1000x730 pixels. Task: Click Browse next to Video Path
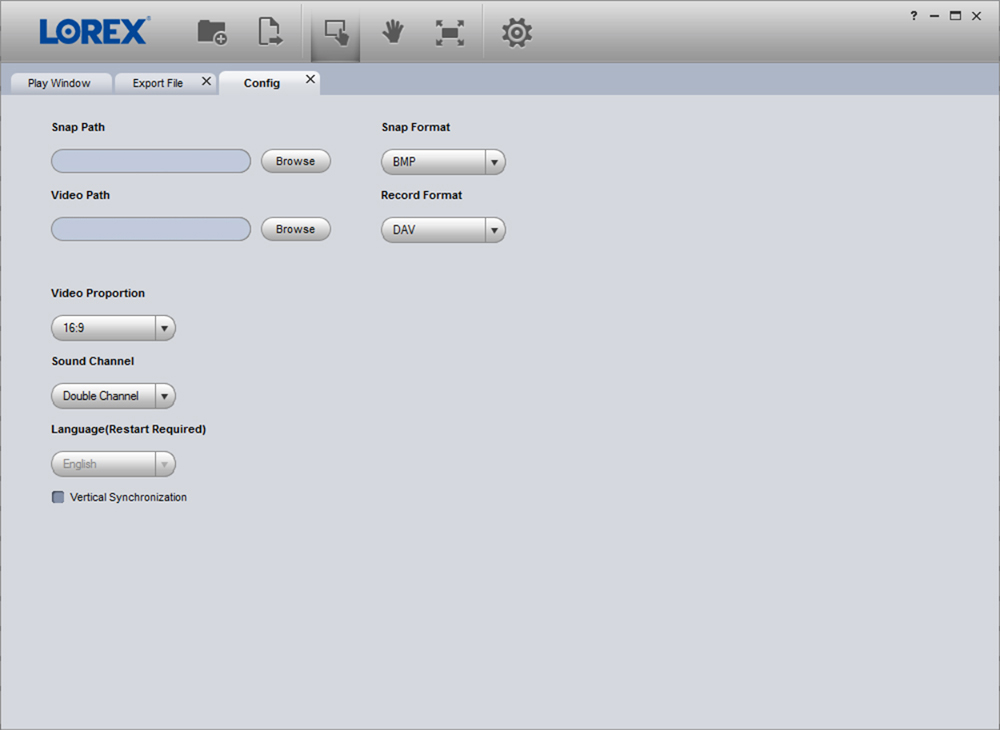(x=296, y=230)
